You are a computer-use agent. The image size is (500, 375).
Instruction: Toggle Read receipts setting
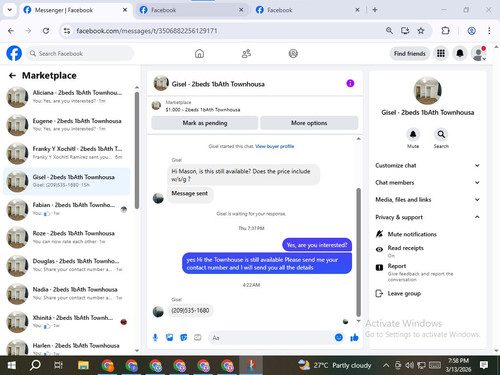405,251
